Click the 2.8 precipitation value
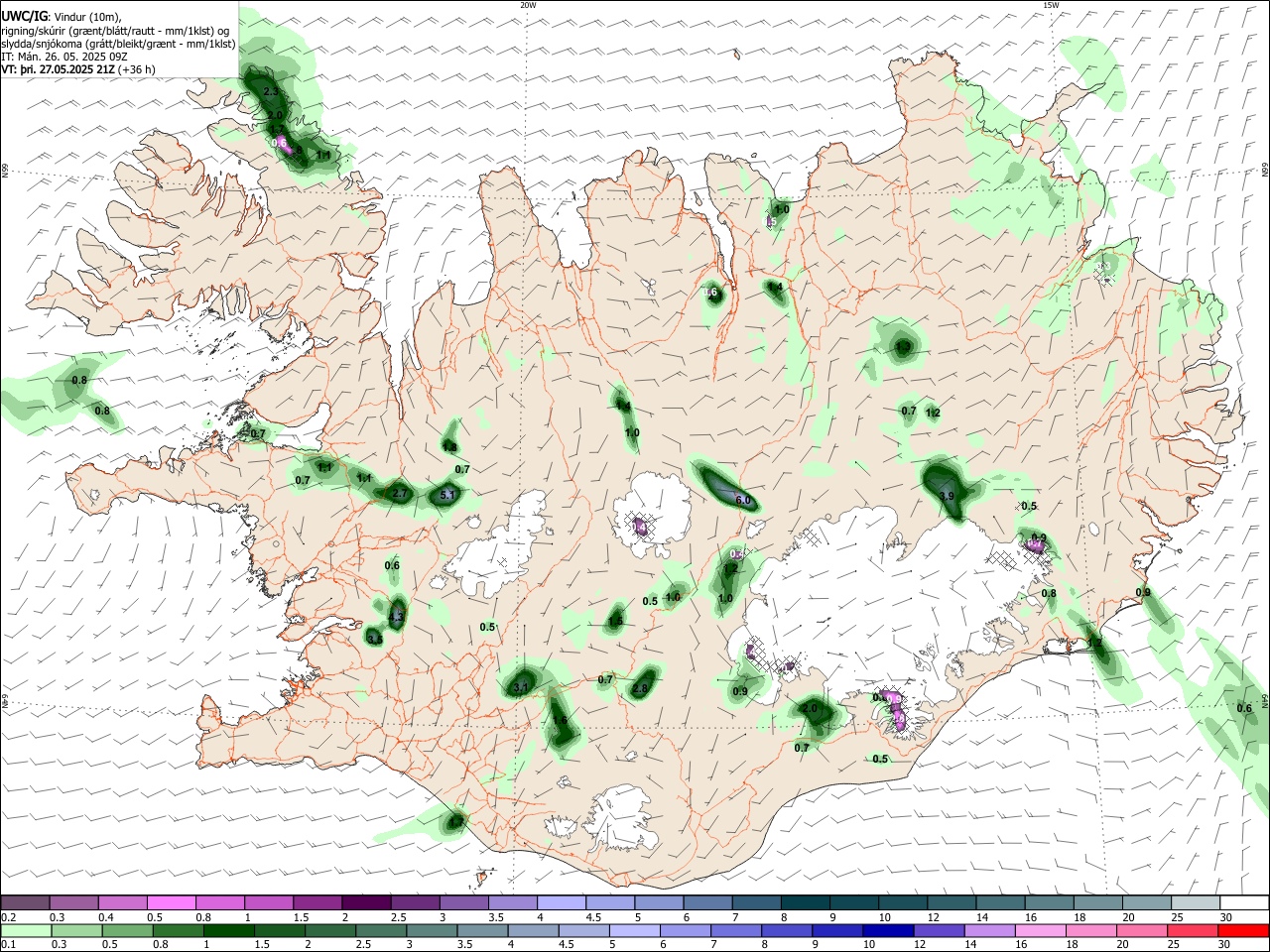 point(640,688)
